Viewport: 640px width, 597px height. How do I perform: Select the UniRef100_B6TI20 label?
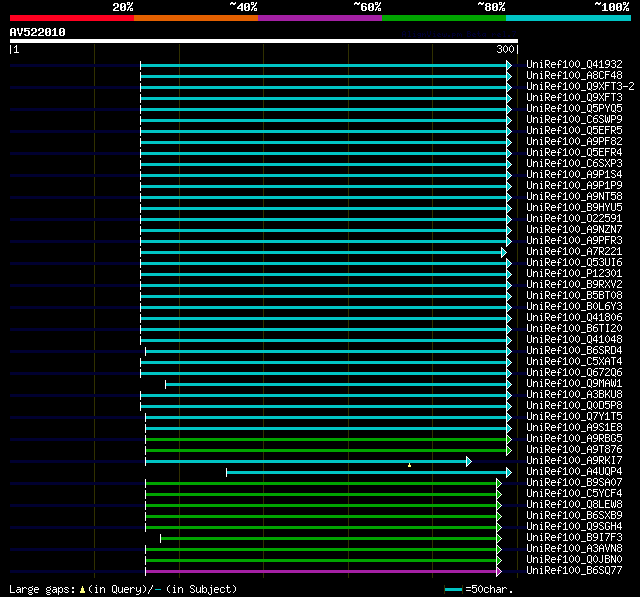coord(574,329)
